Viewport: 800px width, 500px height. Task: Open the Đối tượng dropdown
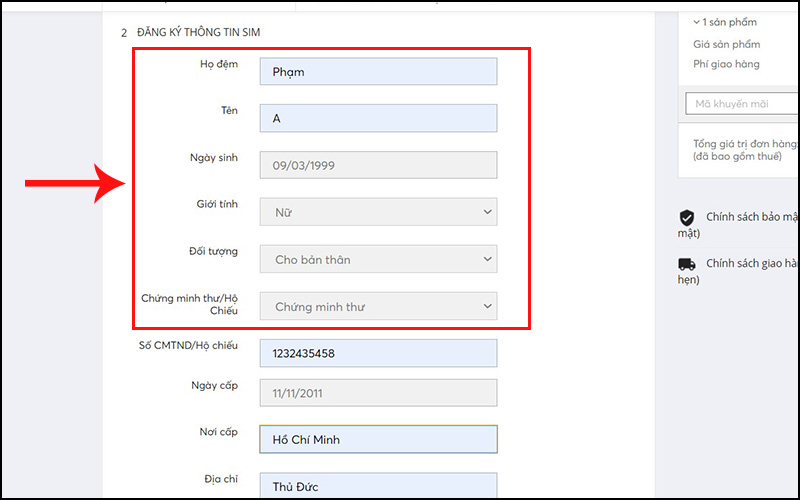[x=378, y=259]
